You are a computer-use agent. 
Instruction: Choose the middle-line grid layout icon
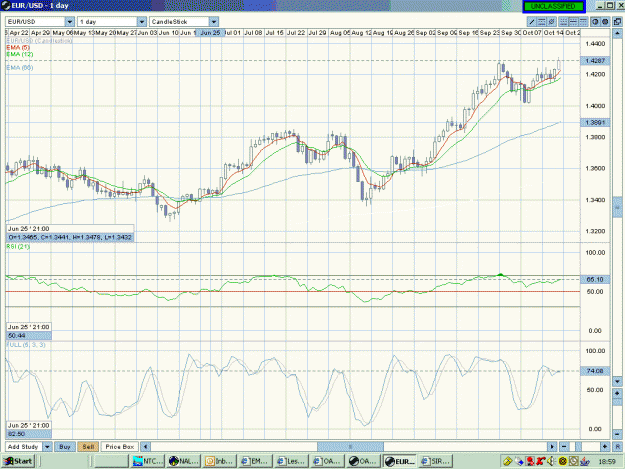(x=573, y=22)
